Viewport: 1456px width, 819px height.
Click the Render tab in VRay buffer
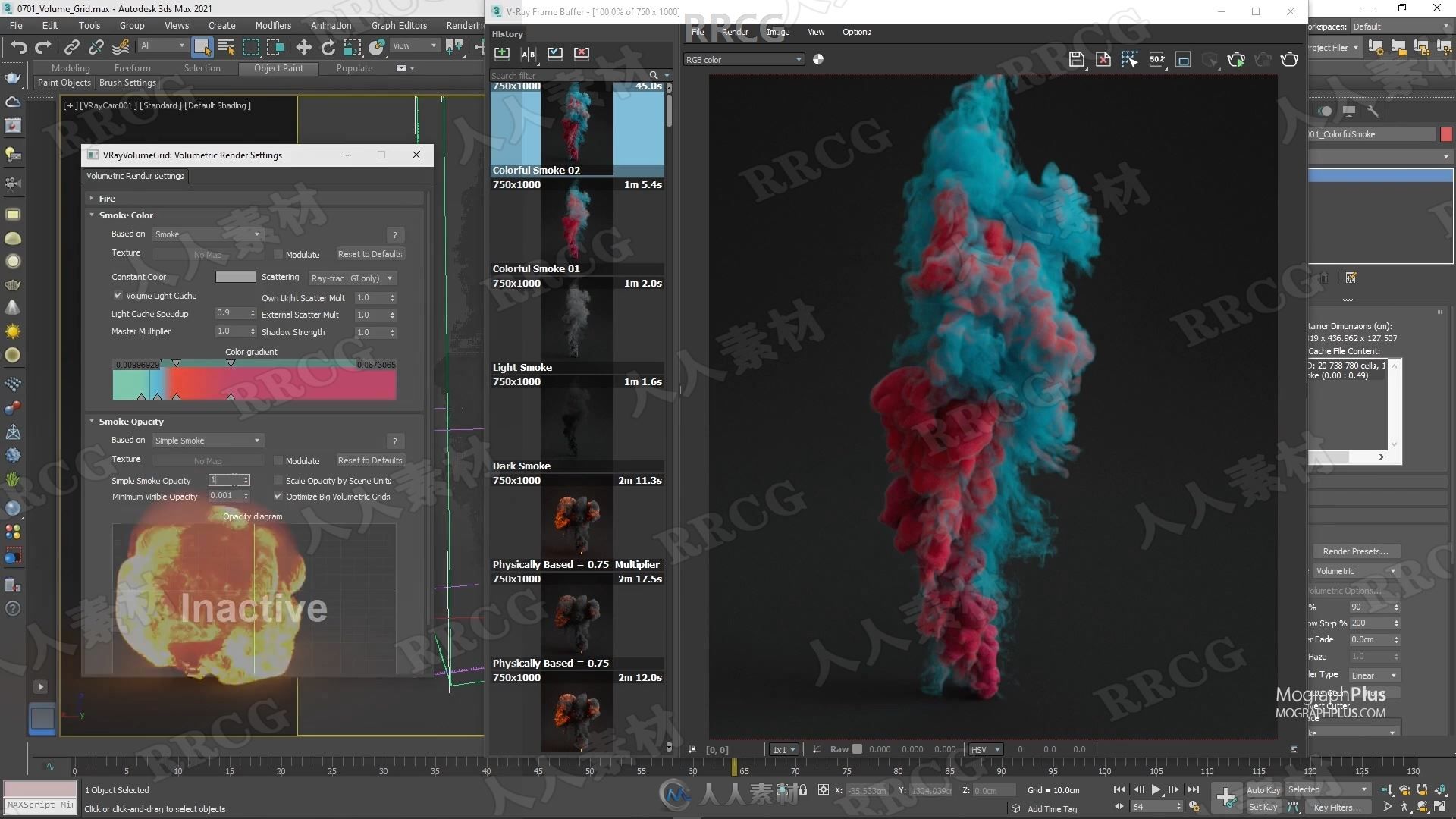tap(734, 31)
